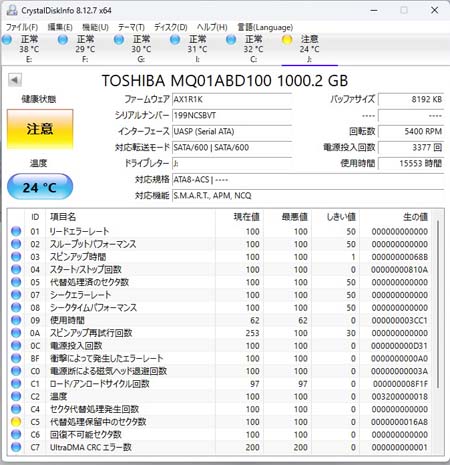Image resolution: width=450 pixels, height=465 pixels.
Task: Select the F: drive status icon
Action: click(x=63, y=40)
